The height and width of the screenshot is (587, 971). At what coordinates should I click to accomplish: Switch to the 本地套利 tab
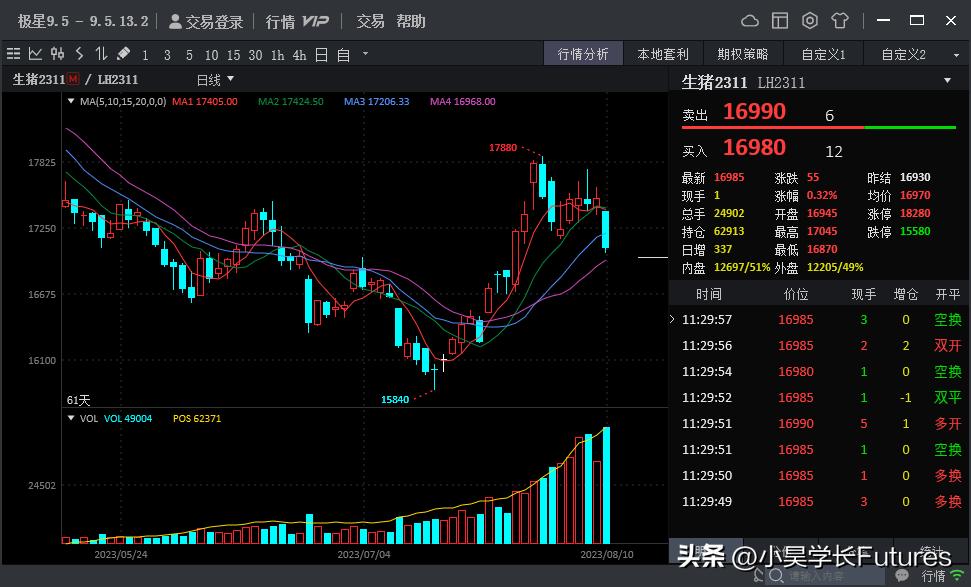[663, 54]
